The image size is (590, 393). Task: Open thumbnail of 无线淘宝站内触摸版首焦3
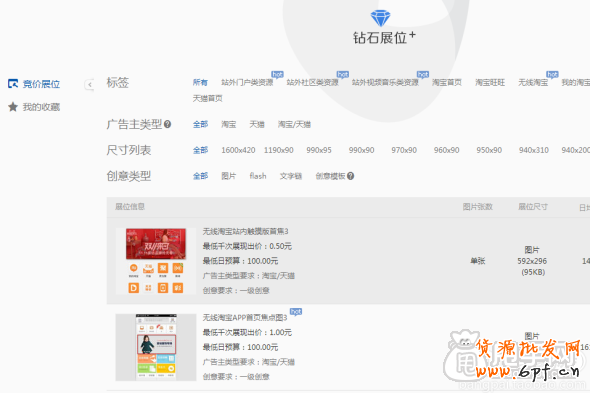coord(156,260)
